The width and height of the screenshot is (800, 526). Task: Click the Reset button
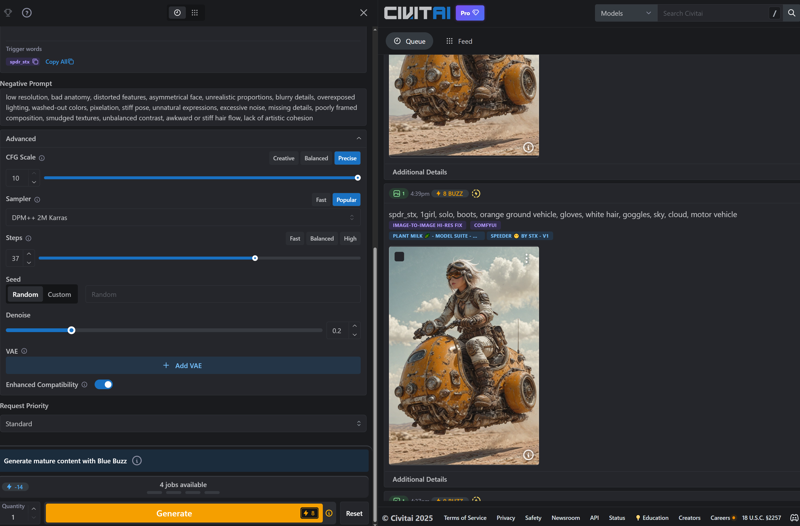(x=354, y=513)
